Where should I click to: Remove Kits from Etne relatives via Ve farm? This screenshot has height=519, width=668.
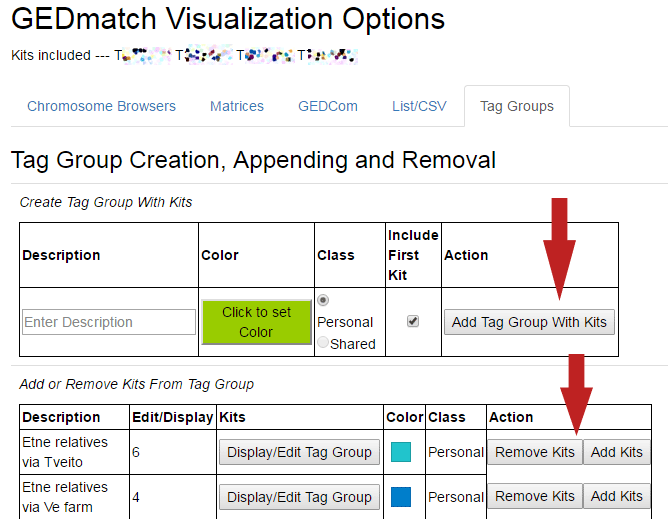[535, 496]
